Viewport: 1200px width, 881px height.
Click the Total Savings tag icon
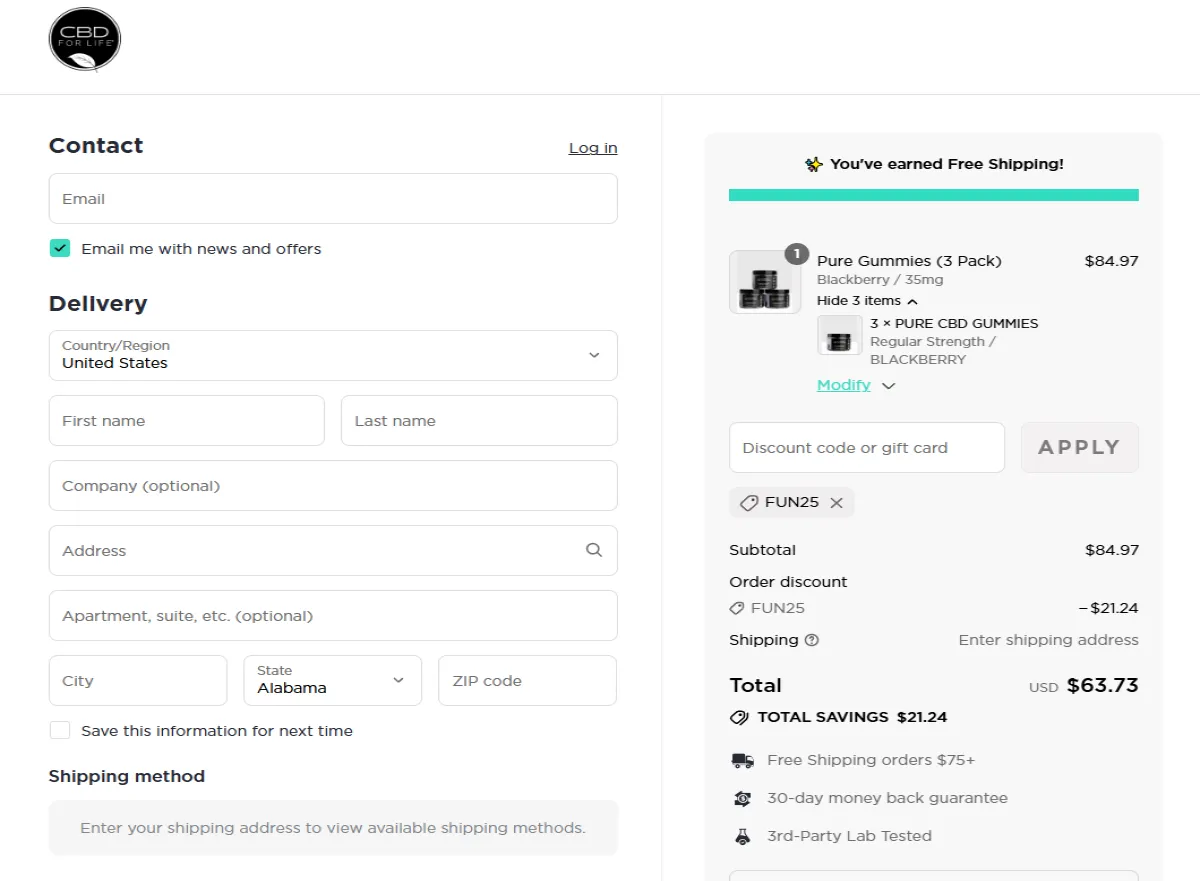coord(740,717)
